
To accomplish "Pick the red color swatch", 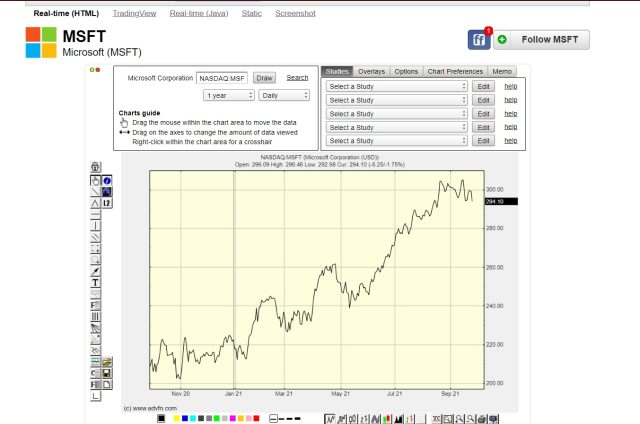I will [256, 418].
